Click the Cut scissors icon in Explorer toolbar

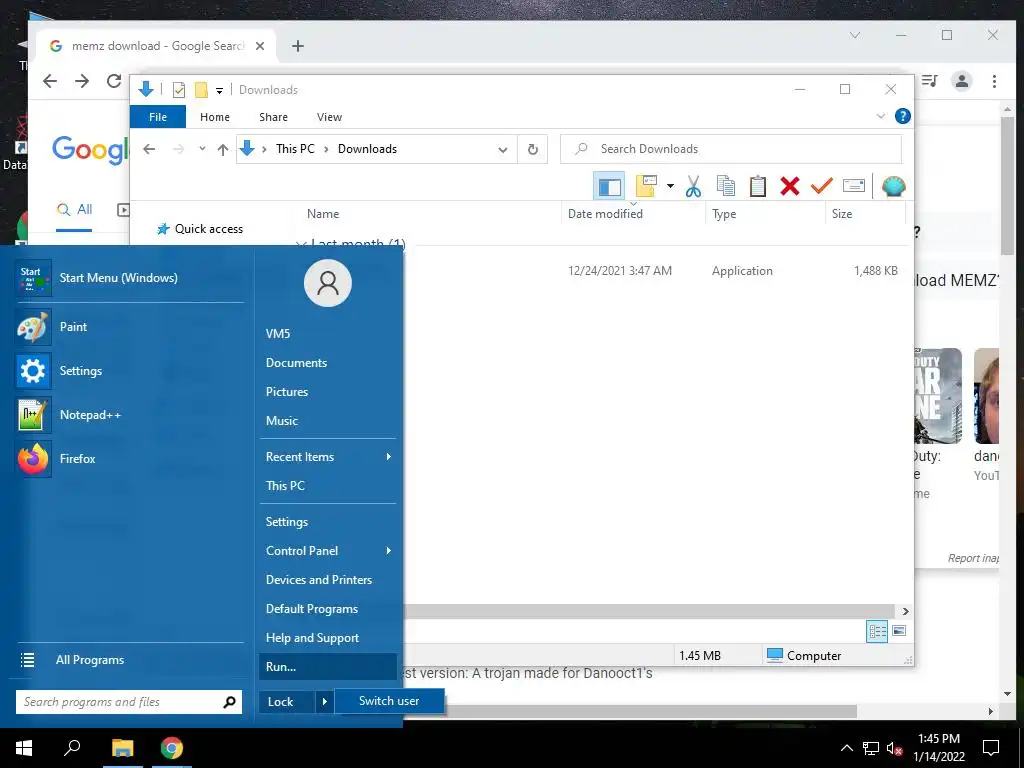pos(693,186)
